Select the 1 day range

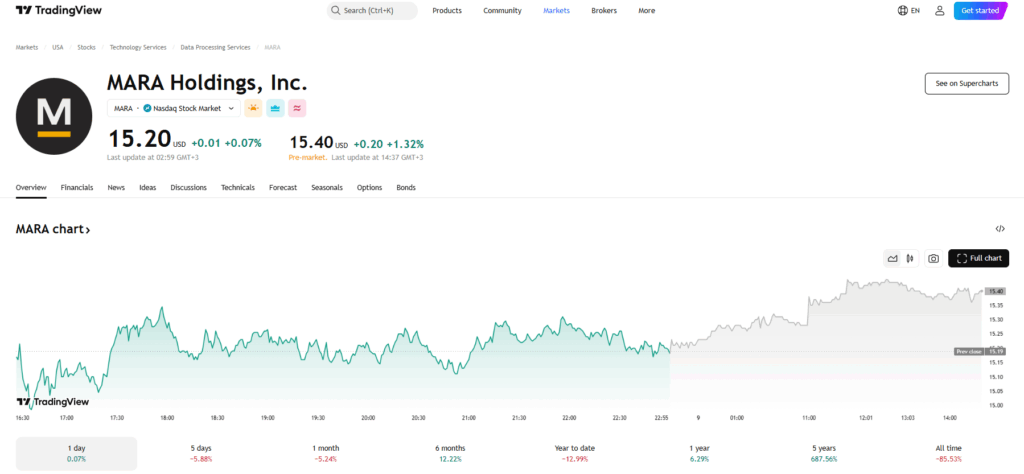pos(76,454)
